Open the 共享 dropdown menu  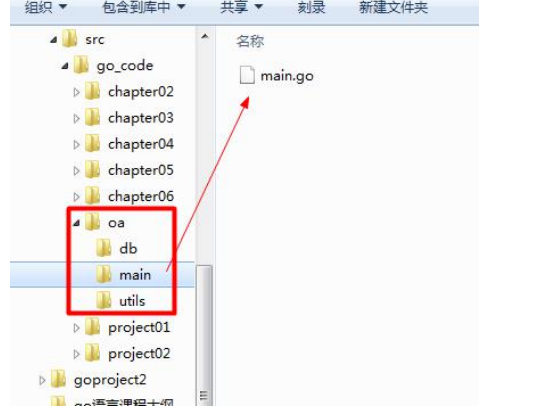pyautogui.click(x=242, y=7)
